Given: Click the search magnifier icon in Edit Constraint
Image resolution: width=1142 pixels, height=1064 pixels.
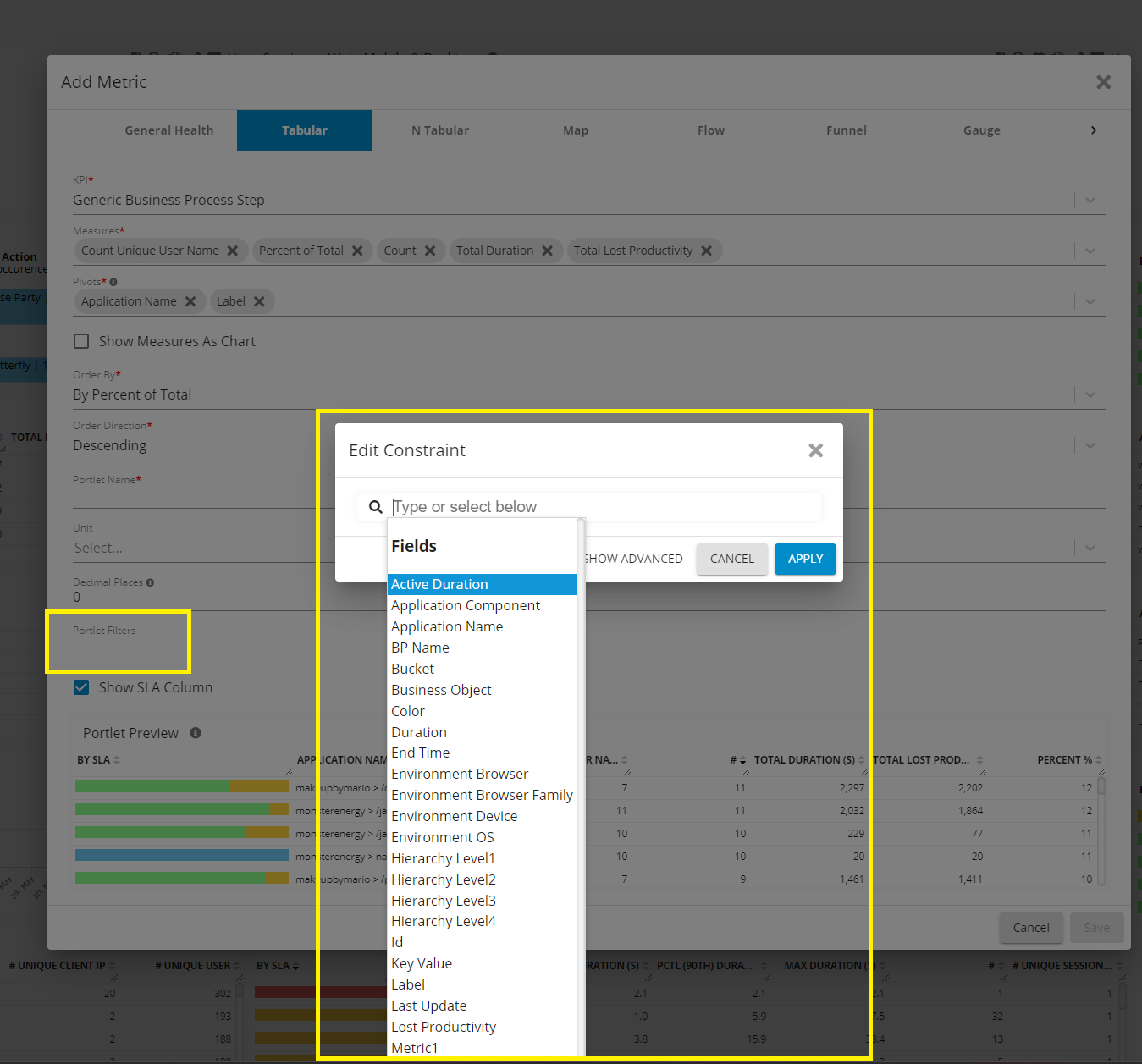Looking at the screenshot, I should click(375, 507).
